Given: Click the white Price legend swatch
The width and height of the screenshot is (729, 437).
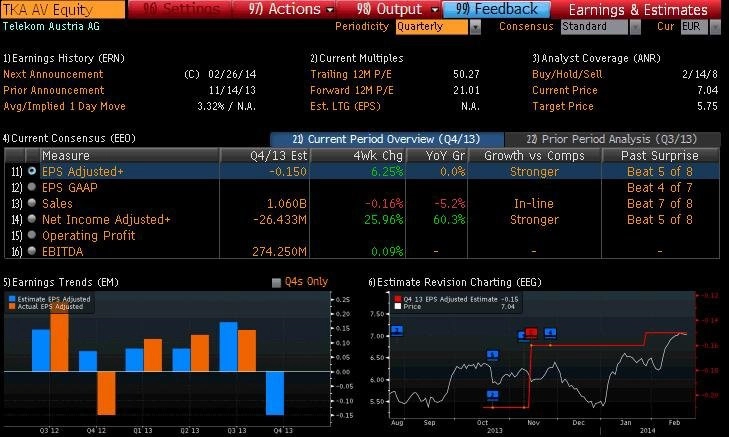Looking at the screenshot, I should (398, 306).
